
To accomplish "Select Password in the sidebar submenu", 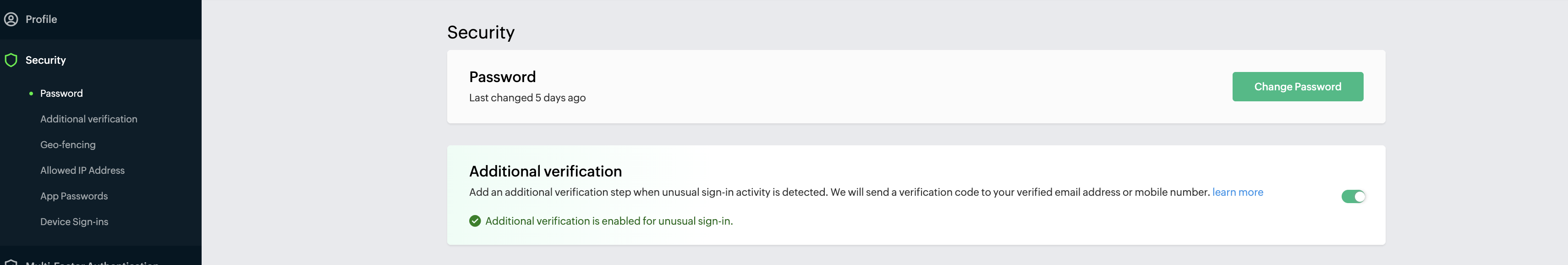I will coord(61,94).
